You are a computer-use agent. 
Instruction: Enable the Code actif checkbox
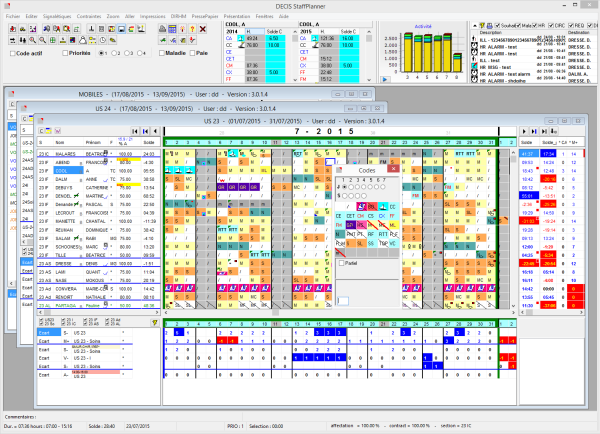click(13, 53)
